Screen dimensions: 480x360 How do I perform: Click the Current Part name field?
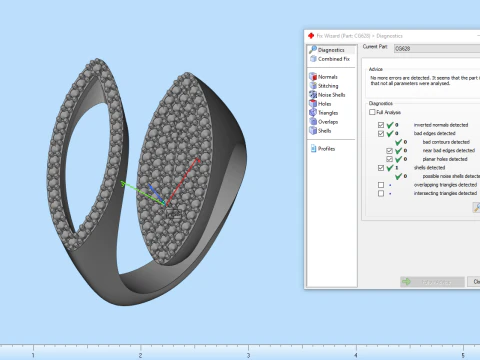pos(437,49)
